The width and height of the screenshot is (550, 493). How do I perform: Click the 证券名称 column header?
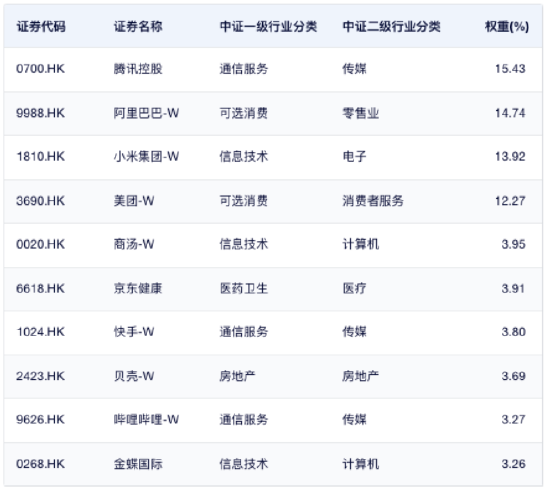coord(138,26)
